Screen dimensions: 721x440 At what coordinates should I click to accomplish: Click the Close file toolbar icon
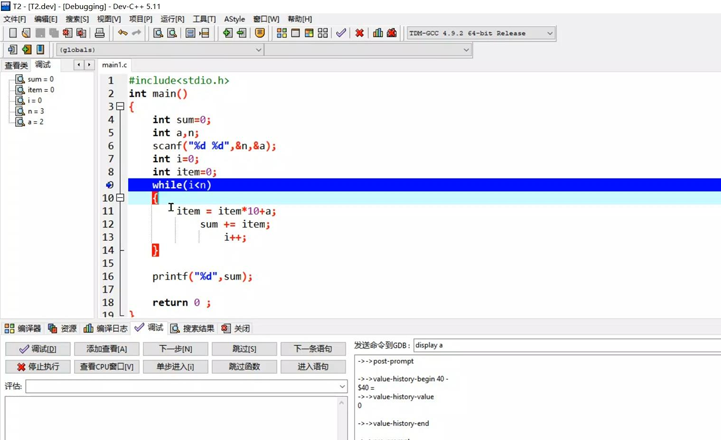click(68, 33)
